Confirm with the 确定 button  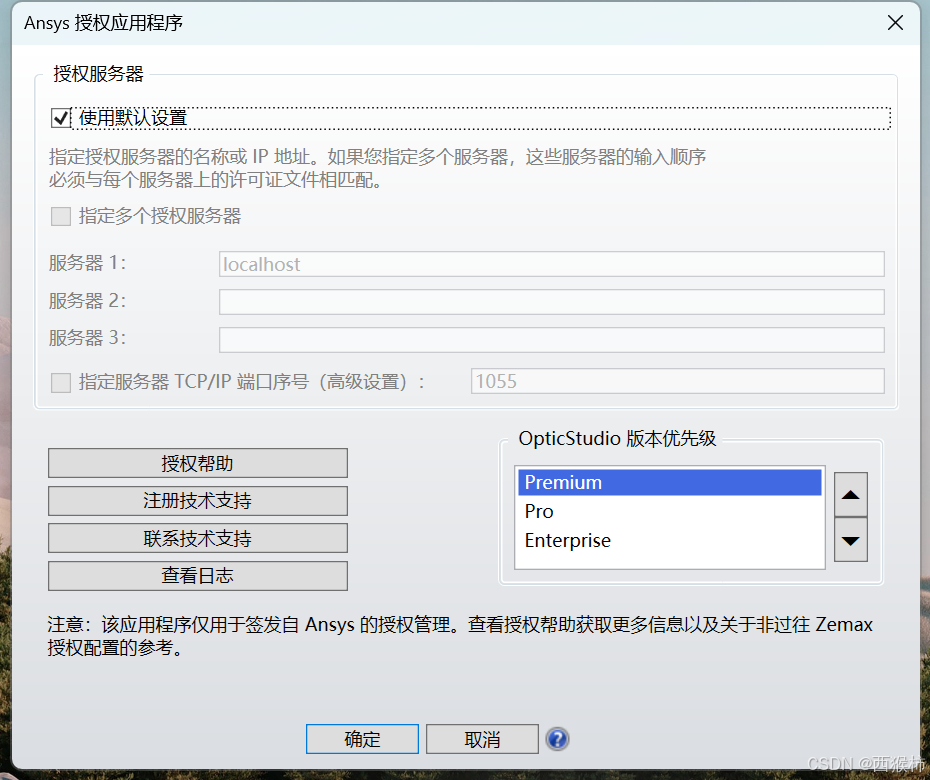tap(362, 739)
